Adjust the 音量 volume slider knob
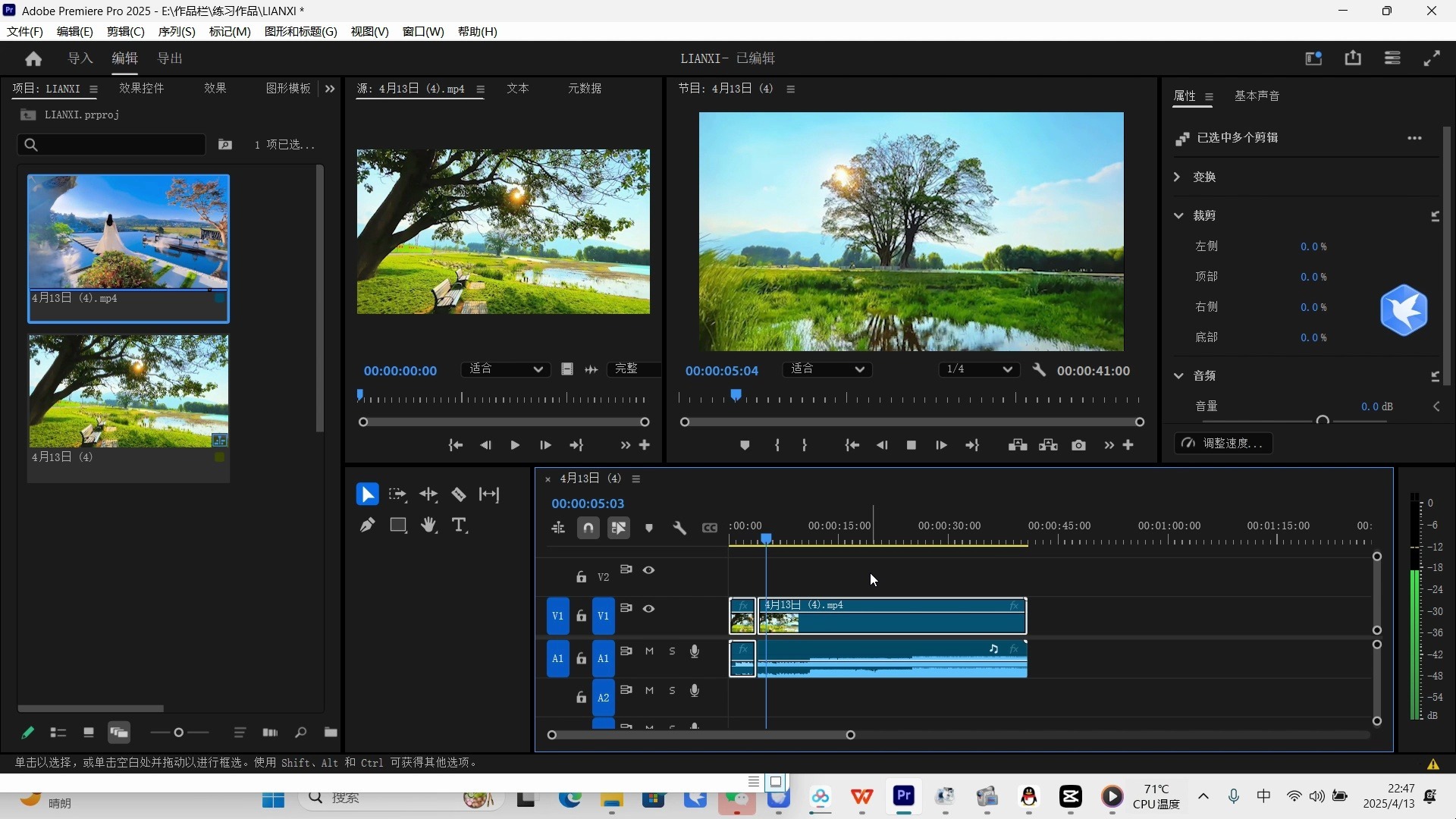This screenshot has height=819, width=1456. pos(1323,419)
